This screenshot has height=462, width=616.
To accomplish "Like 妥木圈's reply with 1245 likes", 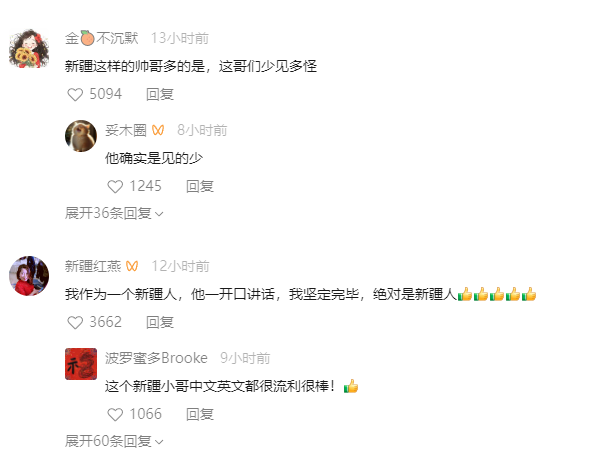I will pos(115,187).
